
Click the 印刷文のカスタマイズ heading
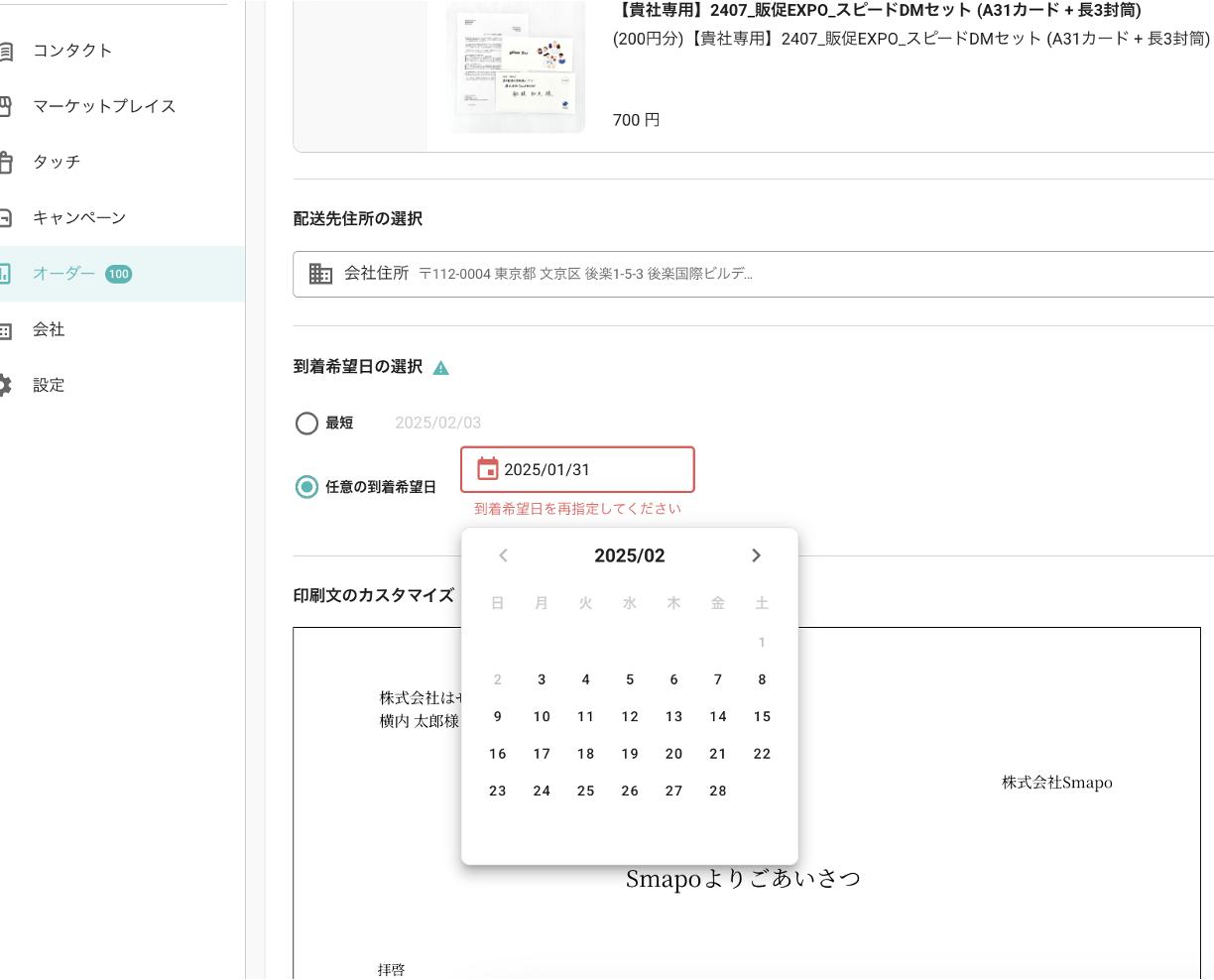374,595
